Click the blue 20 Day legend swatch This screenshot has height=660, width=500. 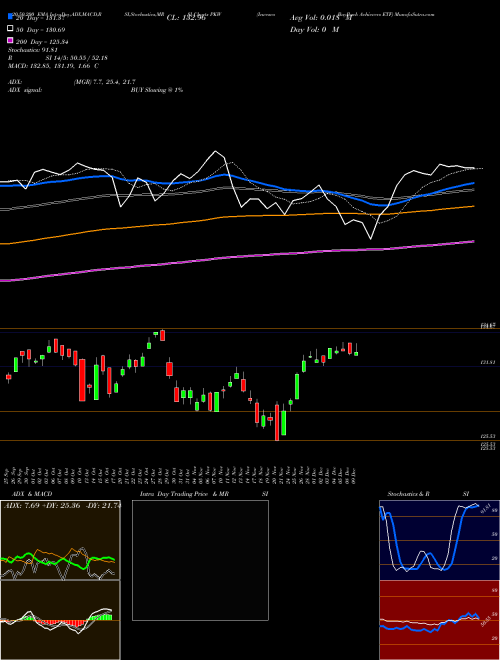pos(10,17)
